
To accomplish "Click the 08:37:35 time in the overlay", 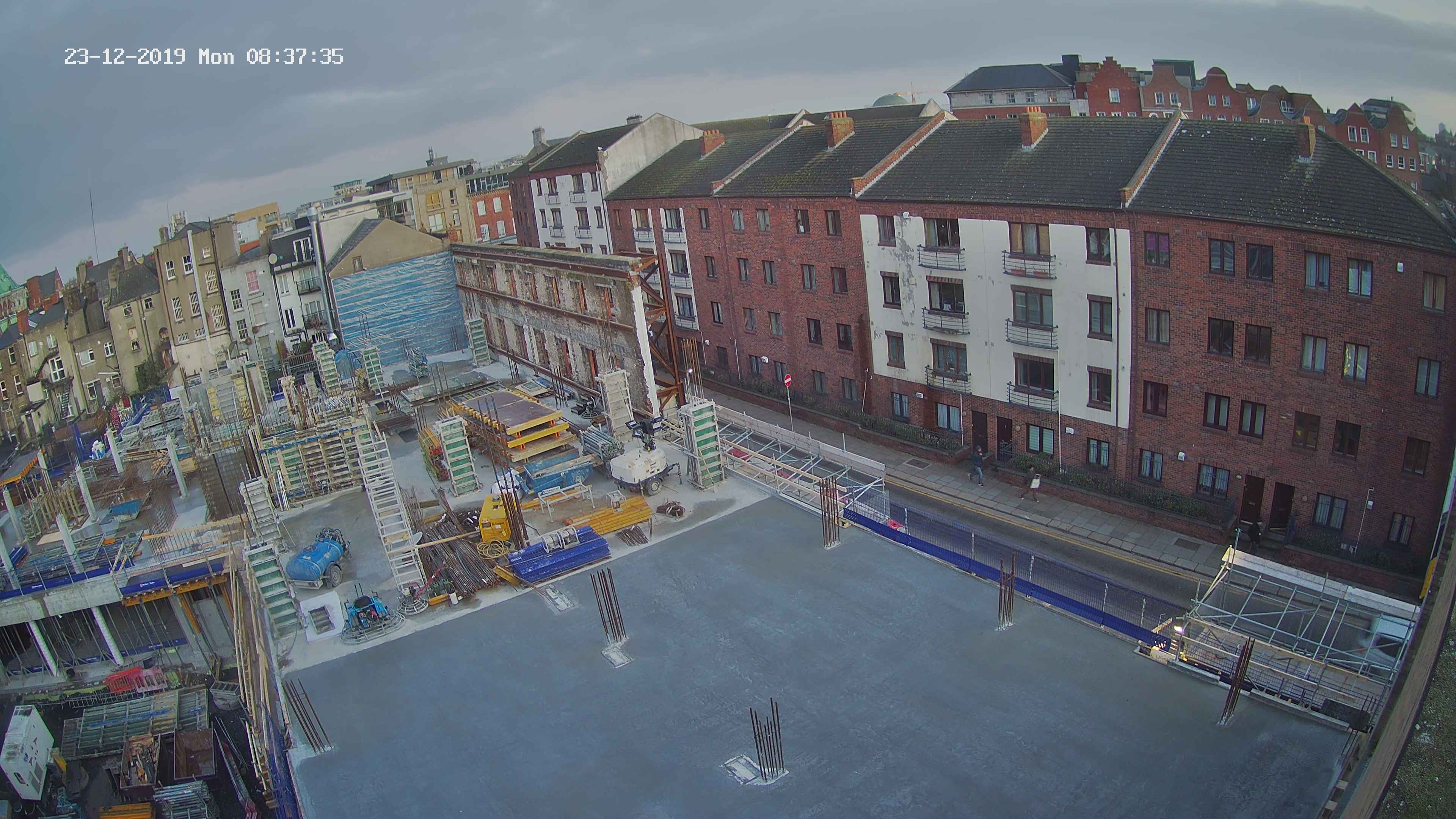I will tap(295, 56).
